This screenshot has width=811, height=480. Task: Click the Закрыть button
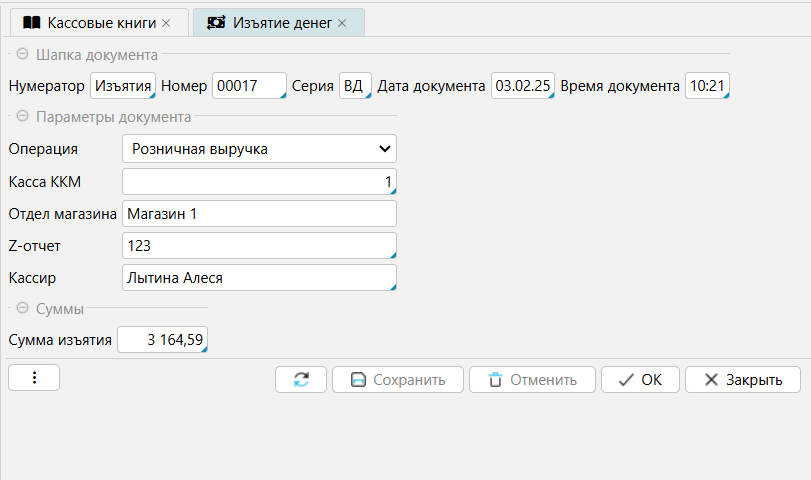click(x=742, y=380)
